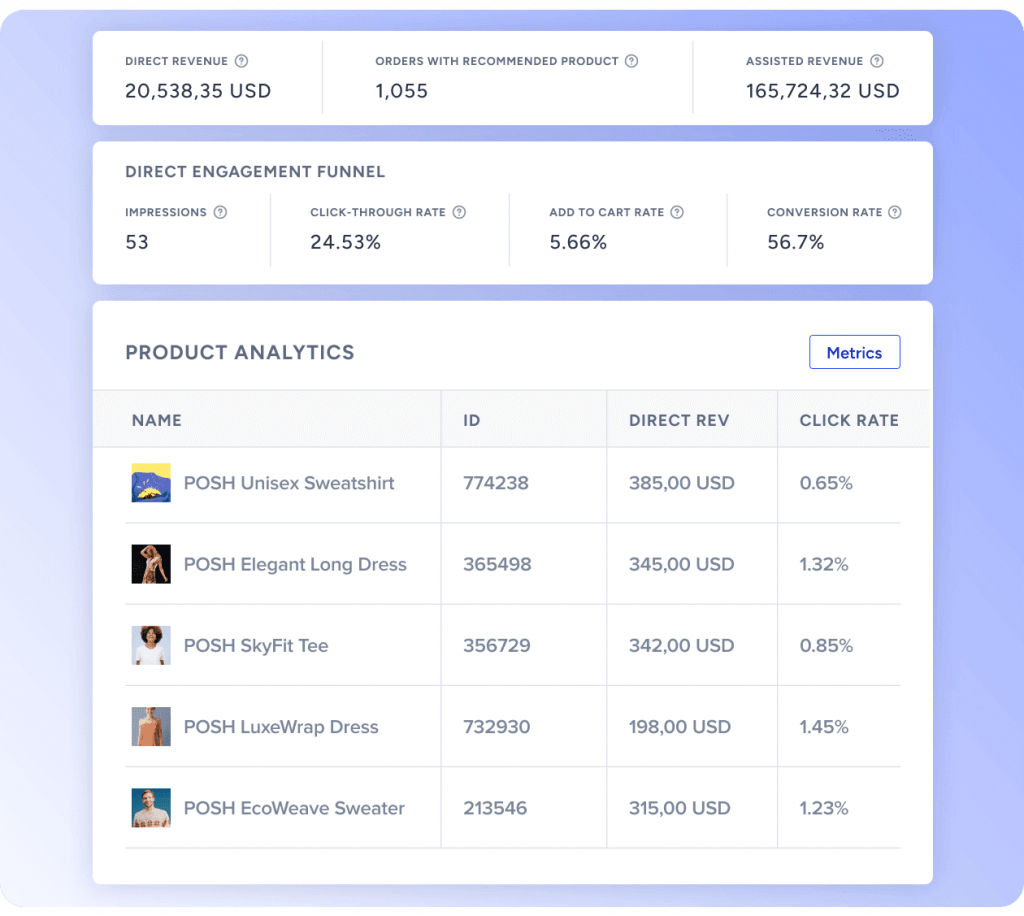Click the Direct Engagement Funnel heading
Screen dimensions: 1024x916
tap(254, 171)
